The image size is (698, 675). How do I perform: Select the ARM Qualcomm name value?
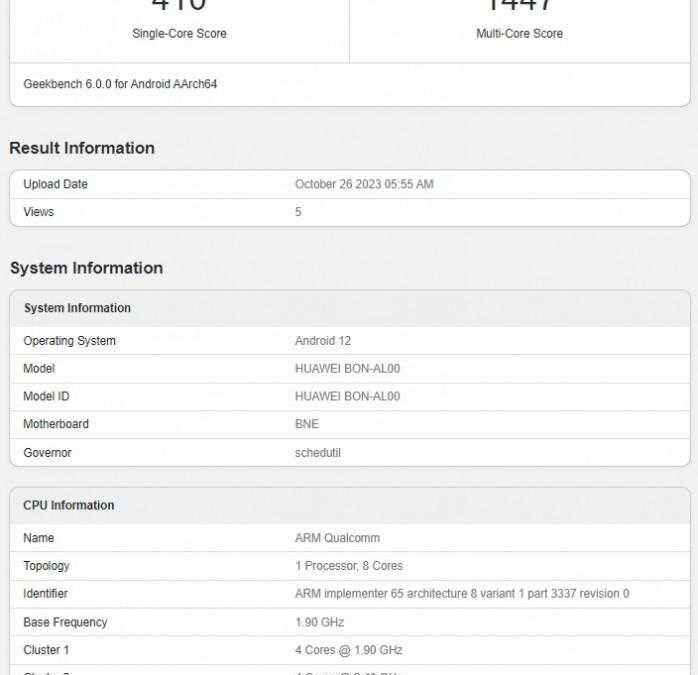[337, 538]
